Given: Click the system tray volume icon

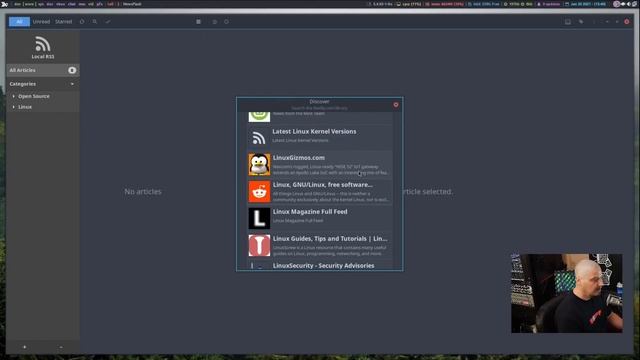Looking at the screenshot, I should pos(629,4).
